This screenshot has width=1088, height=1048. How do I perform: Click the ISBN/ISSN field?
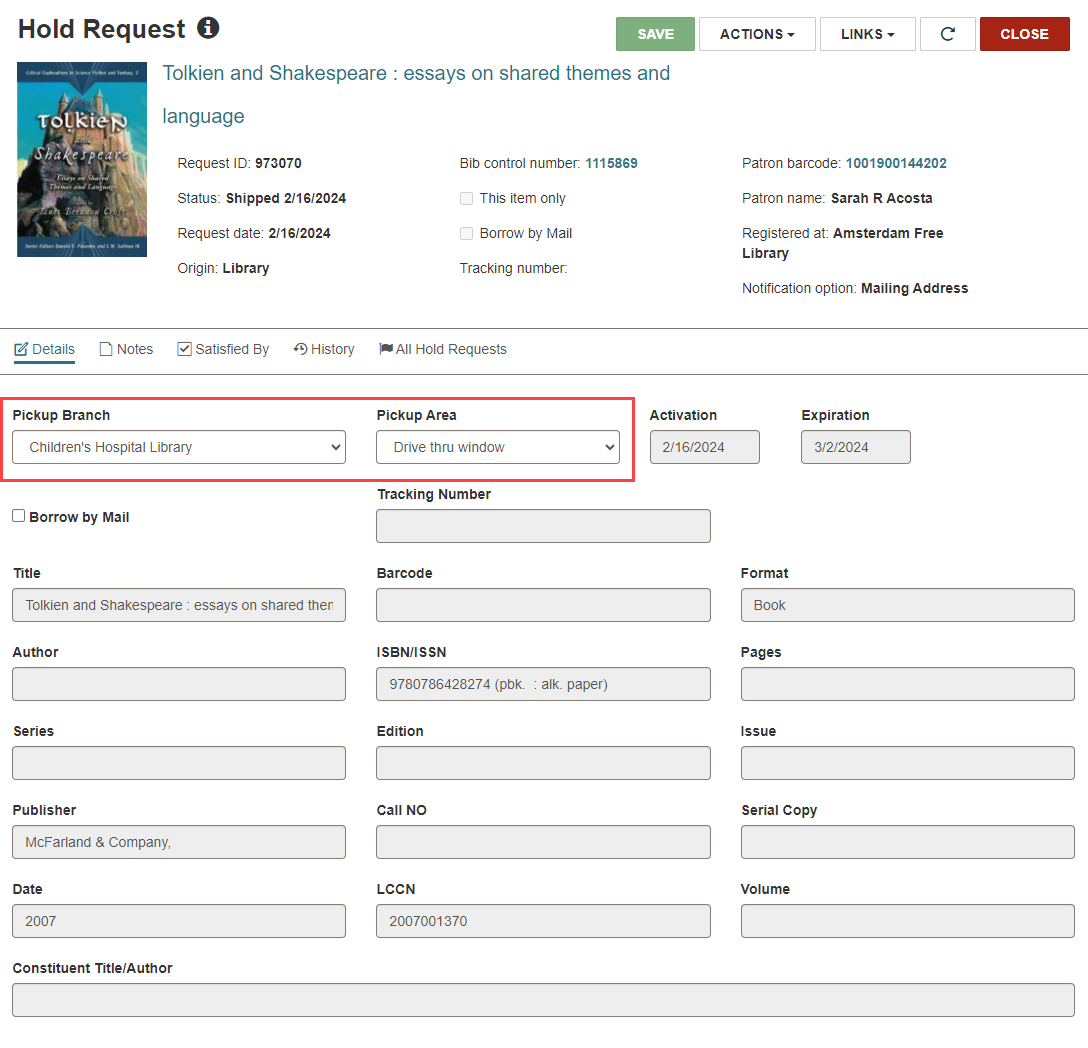tap(543, 684)
